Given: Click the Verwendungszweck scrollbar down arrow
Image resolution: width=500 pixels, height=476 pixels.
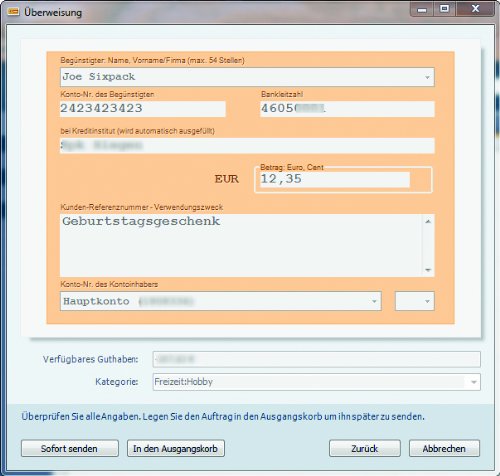Looking at the screenshot, I should pos(428,270).
